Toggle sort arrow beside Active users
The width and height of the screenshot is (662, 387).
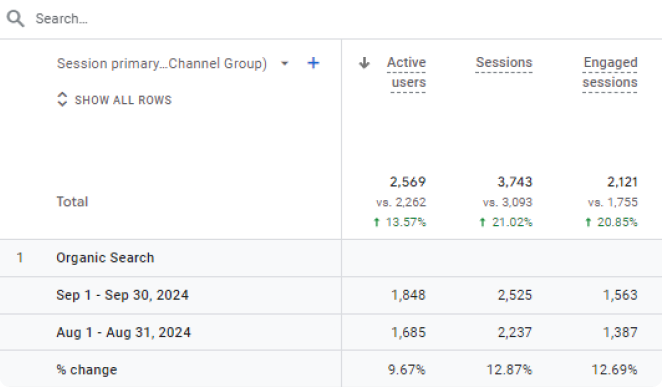[364, 63]
